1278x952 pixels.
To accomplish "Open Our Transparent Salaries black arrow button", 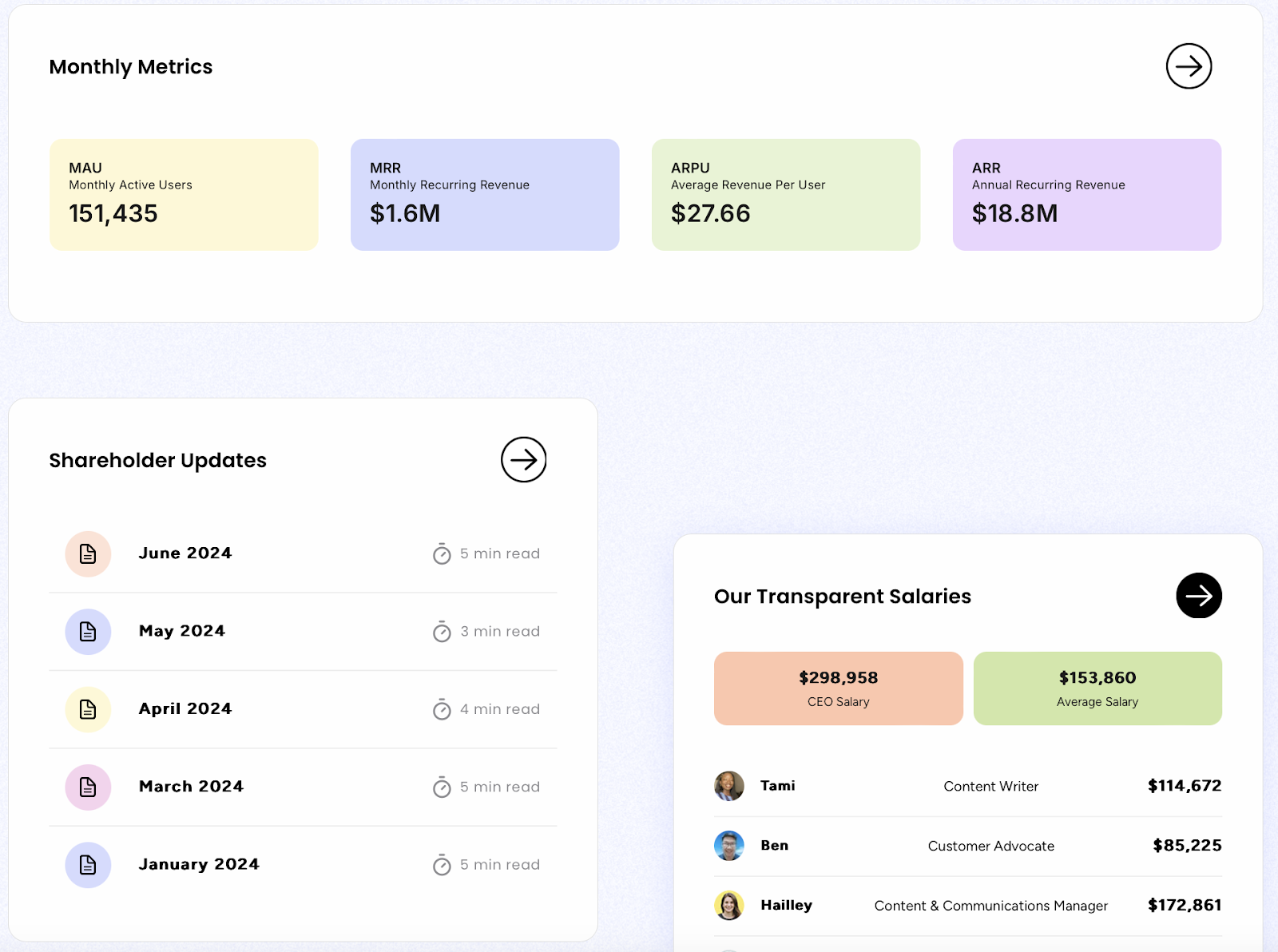I will coord(1199,595).
